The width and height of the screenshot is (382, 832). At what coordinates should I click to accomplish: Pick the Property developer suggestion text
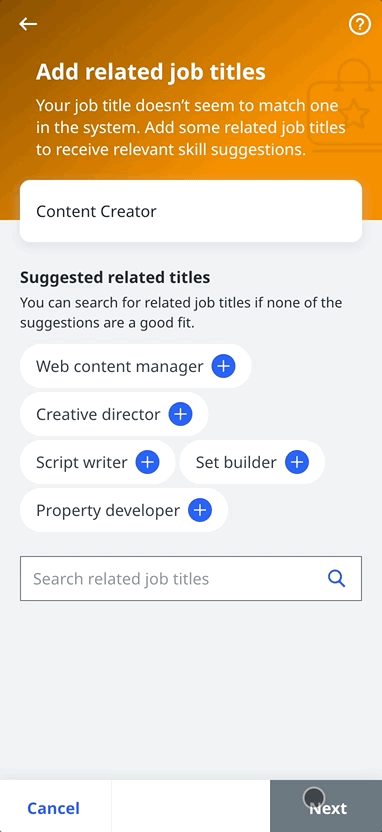click(108, 510)
